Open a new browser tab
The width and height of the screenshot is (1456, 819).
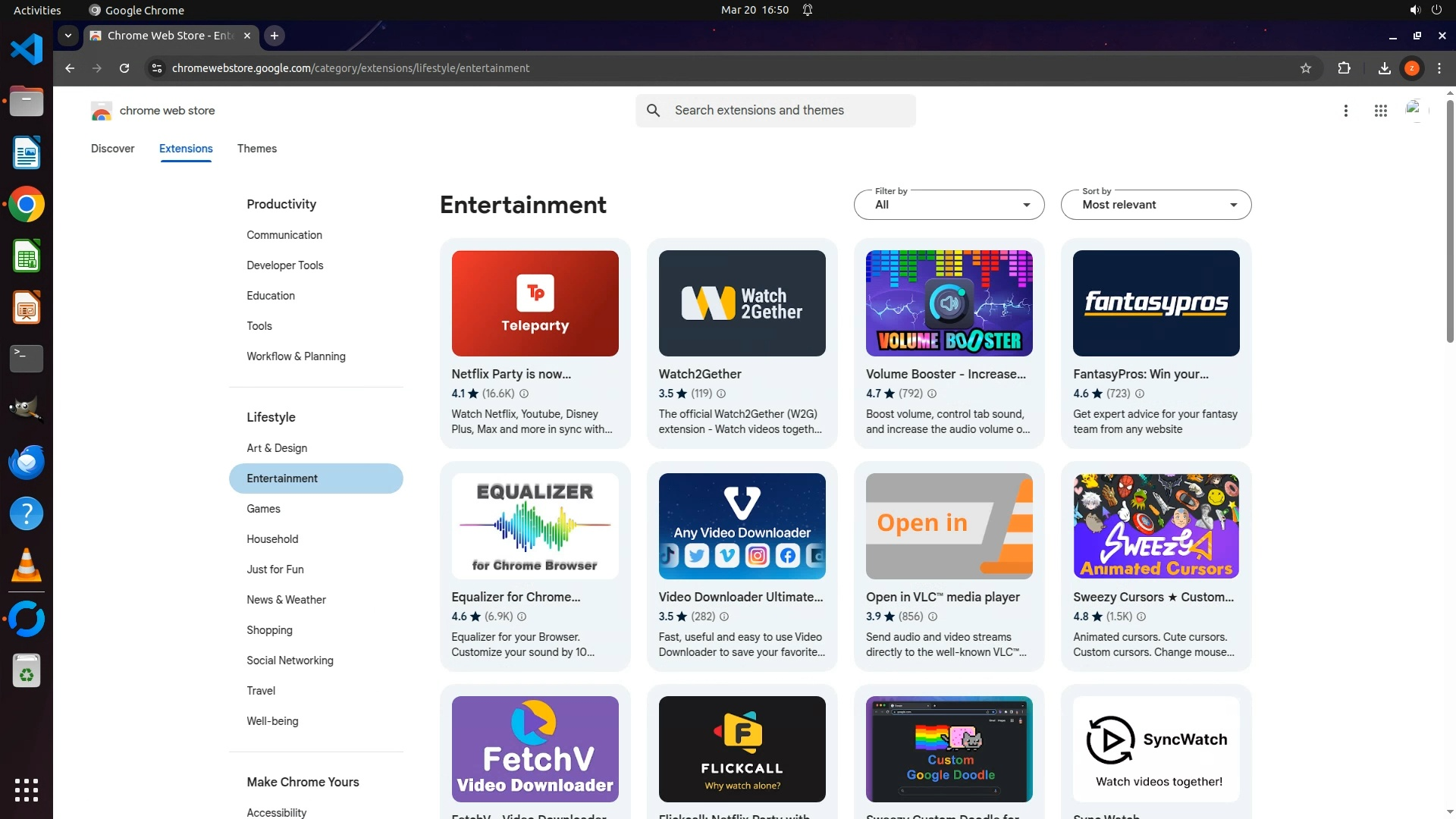(275, 36)
